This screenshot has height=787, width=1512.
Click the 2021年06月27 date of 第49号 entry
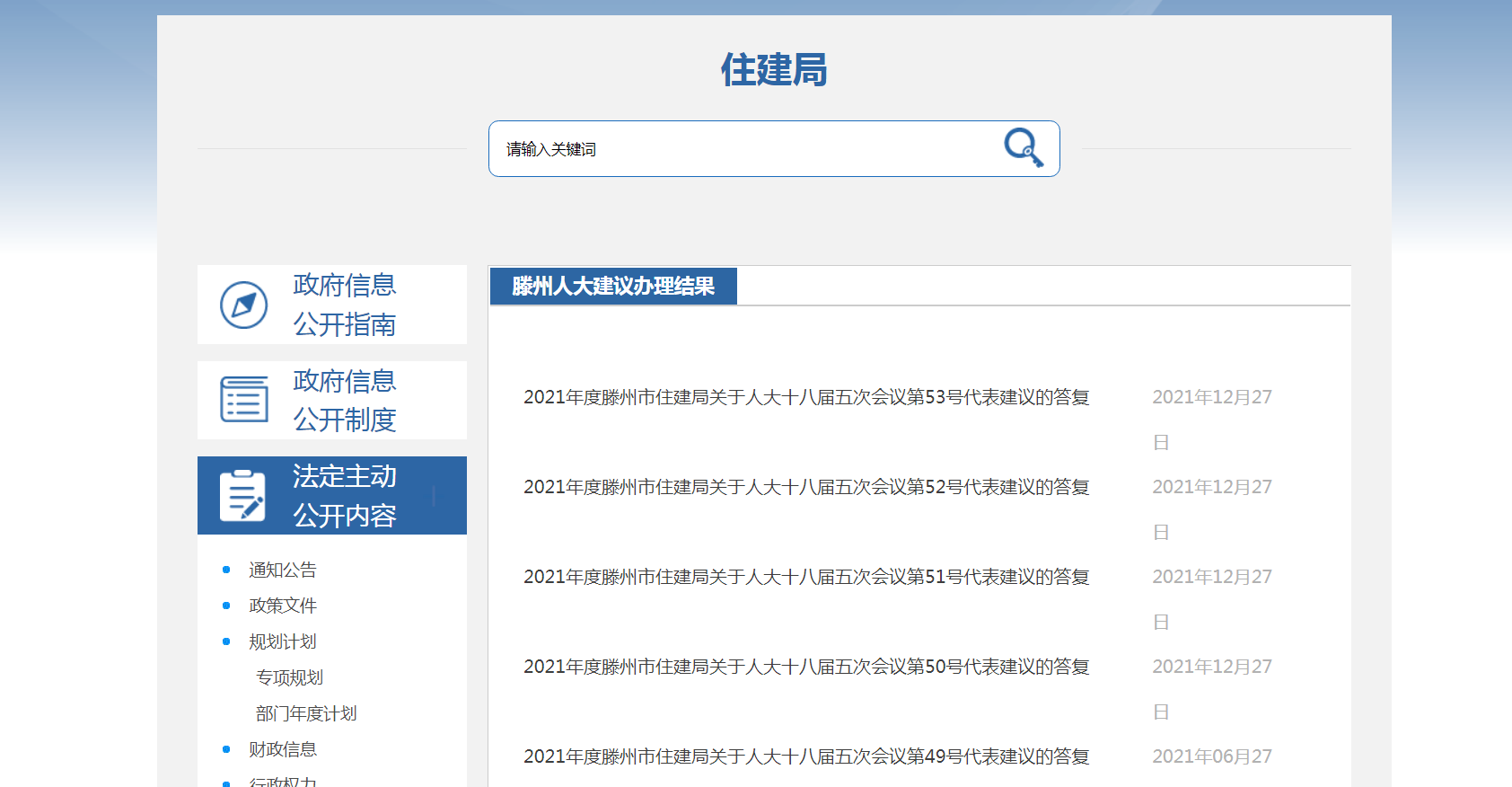tap(1212, 756)
